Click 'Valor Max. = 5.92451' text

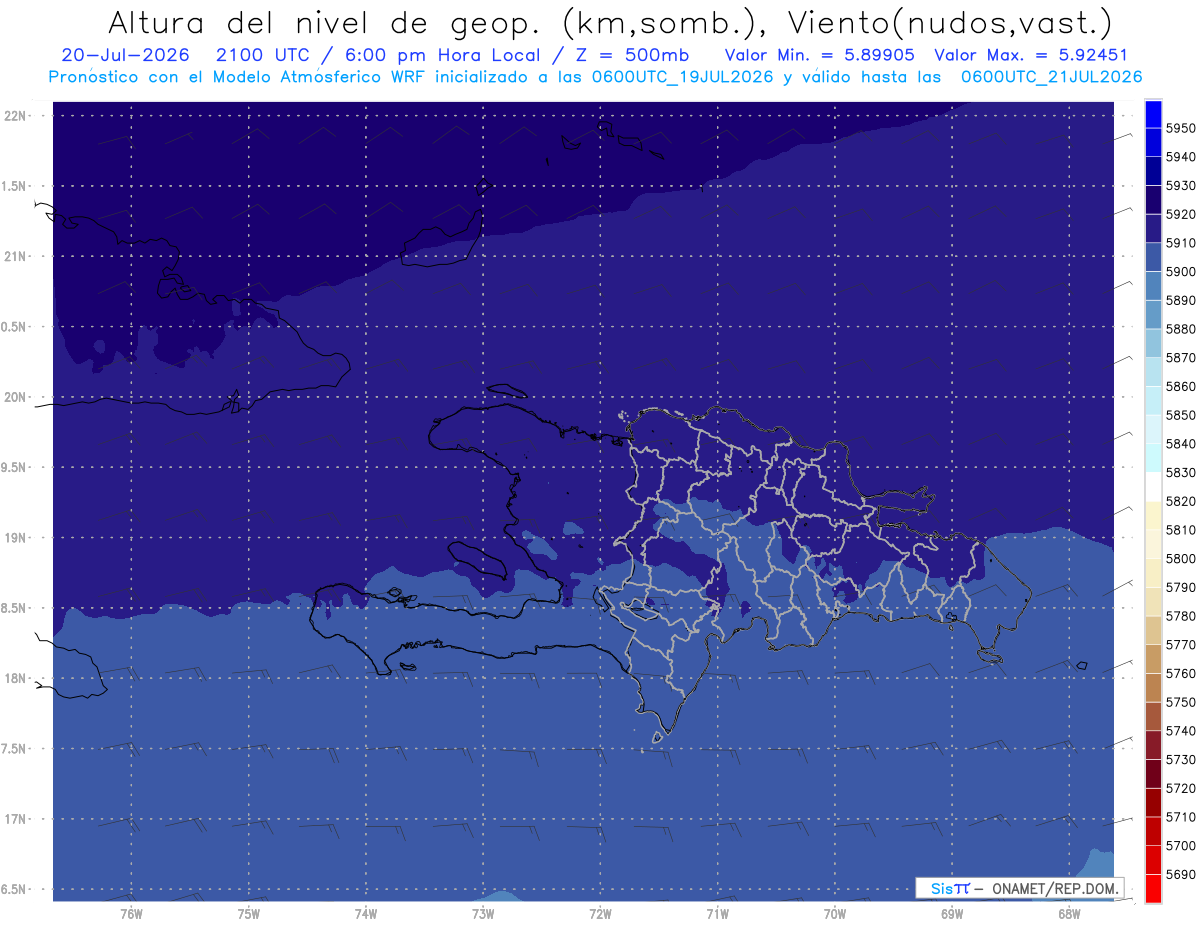tap(1030, 55)
